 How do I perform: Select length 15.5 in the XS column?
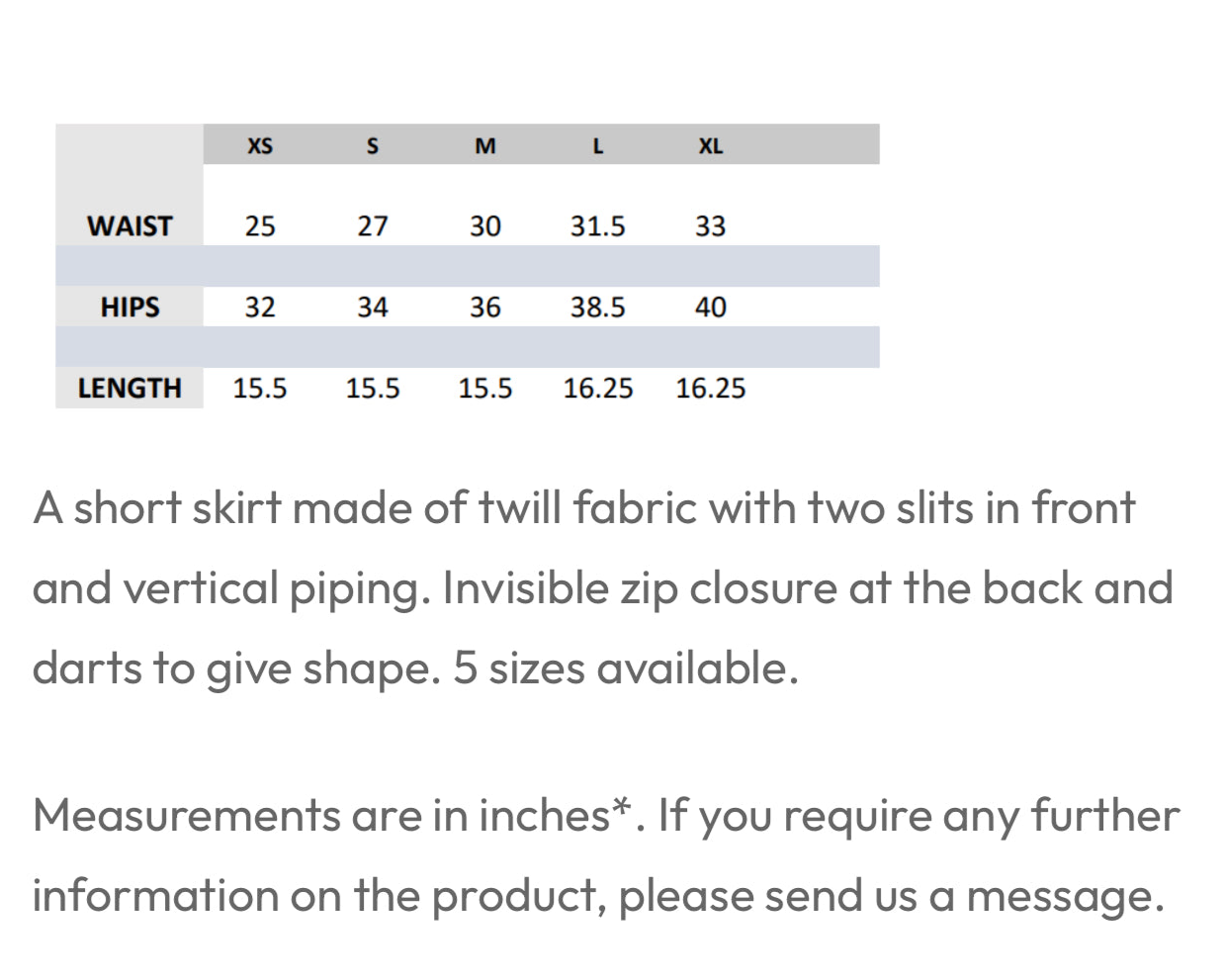260,389
